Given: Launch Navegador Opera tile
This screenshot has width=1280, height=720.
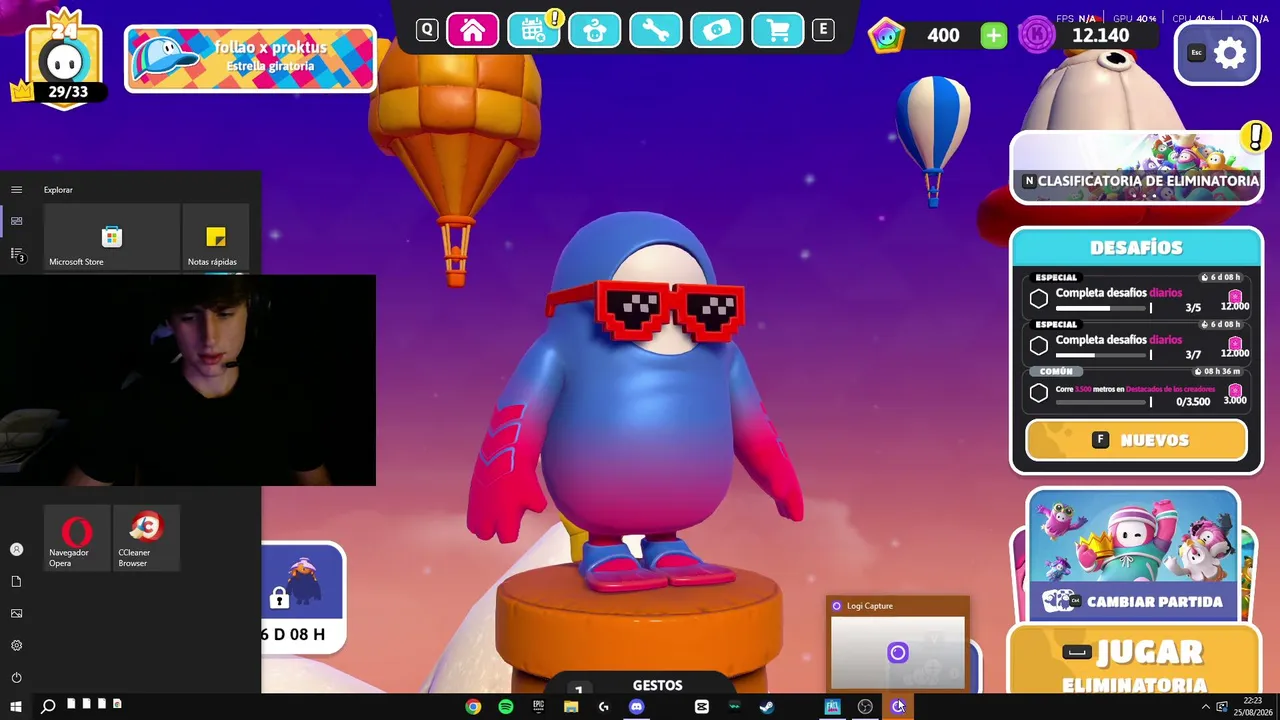Looking at the screenshot, I should click(77, 538).
